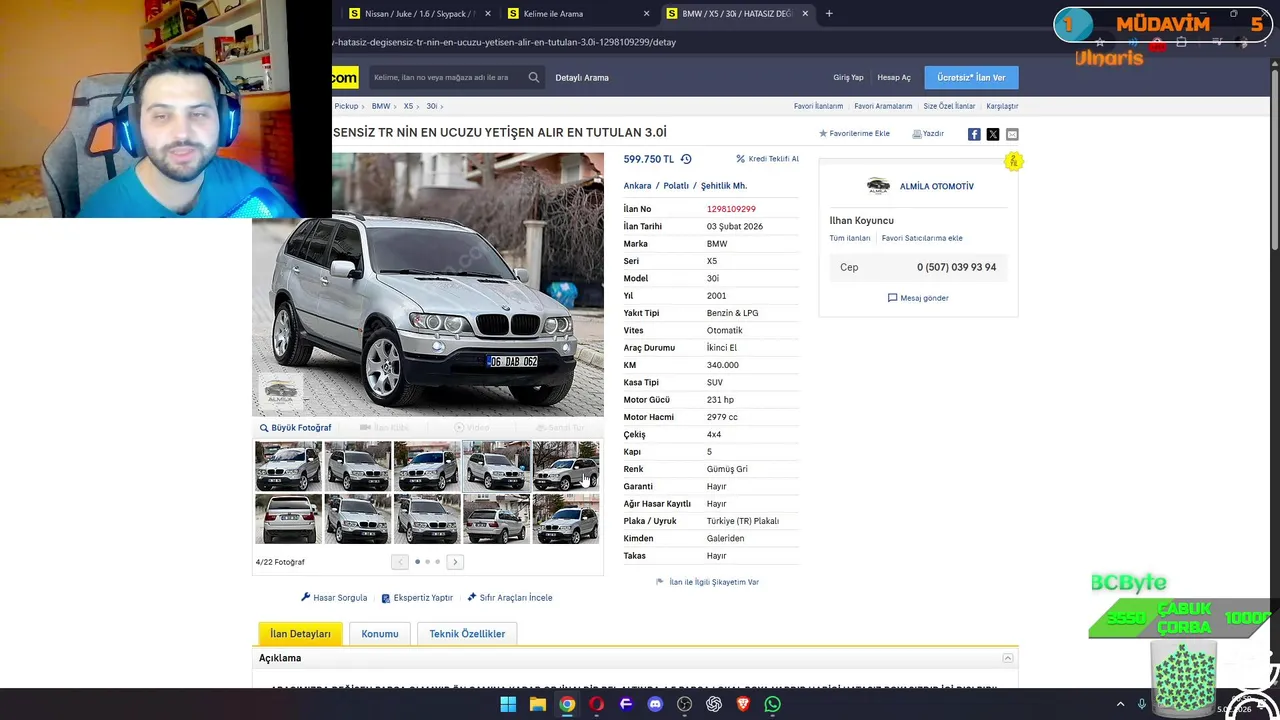Click the listing number 1298109299
Viewport: 1280px width, 720px height.
coord(731,209)
